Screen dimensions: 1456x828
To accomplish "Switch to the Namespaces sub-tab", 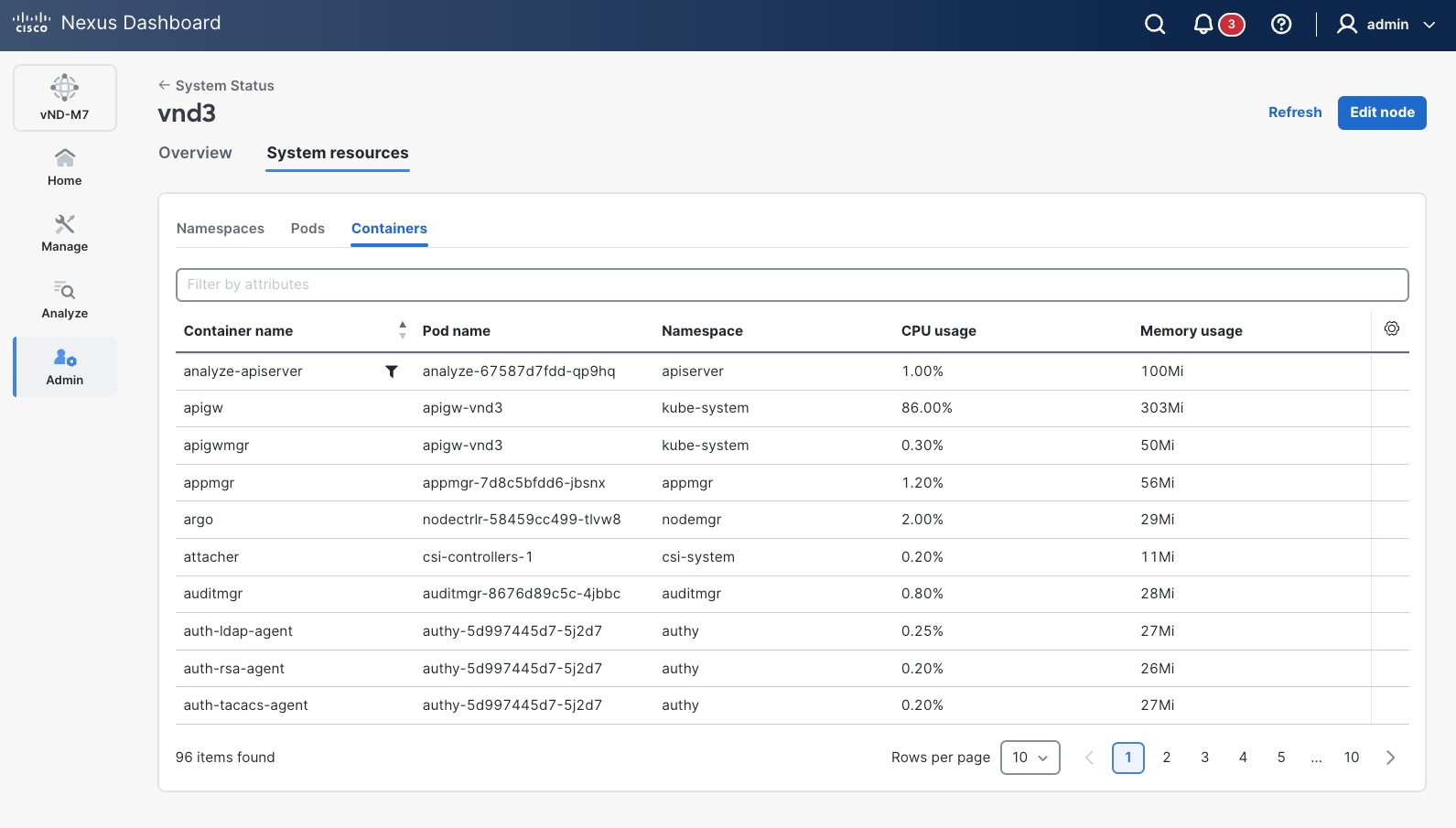I will [x=221, y=229].
